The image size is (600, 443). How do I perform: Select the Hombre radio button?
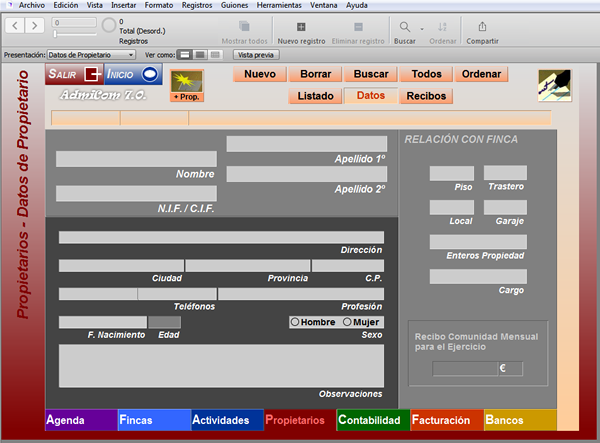tap(295, 322)
